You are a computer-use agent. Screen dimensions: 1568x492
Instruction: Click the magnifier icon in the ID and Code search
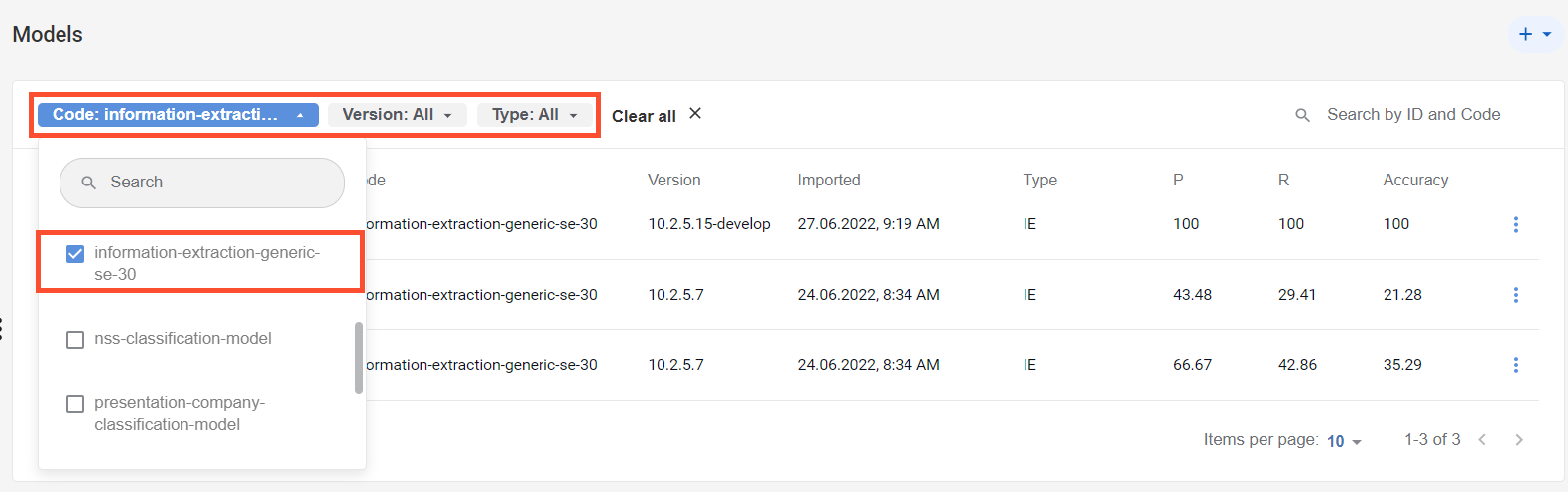point(1303,115)
